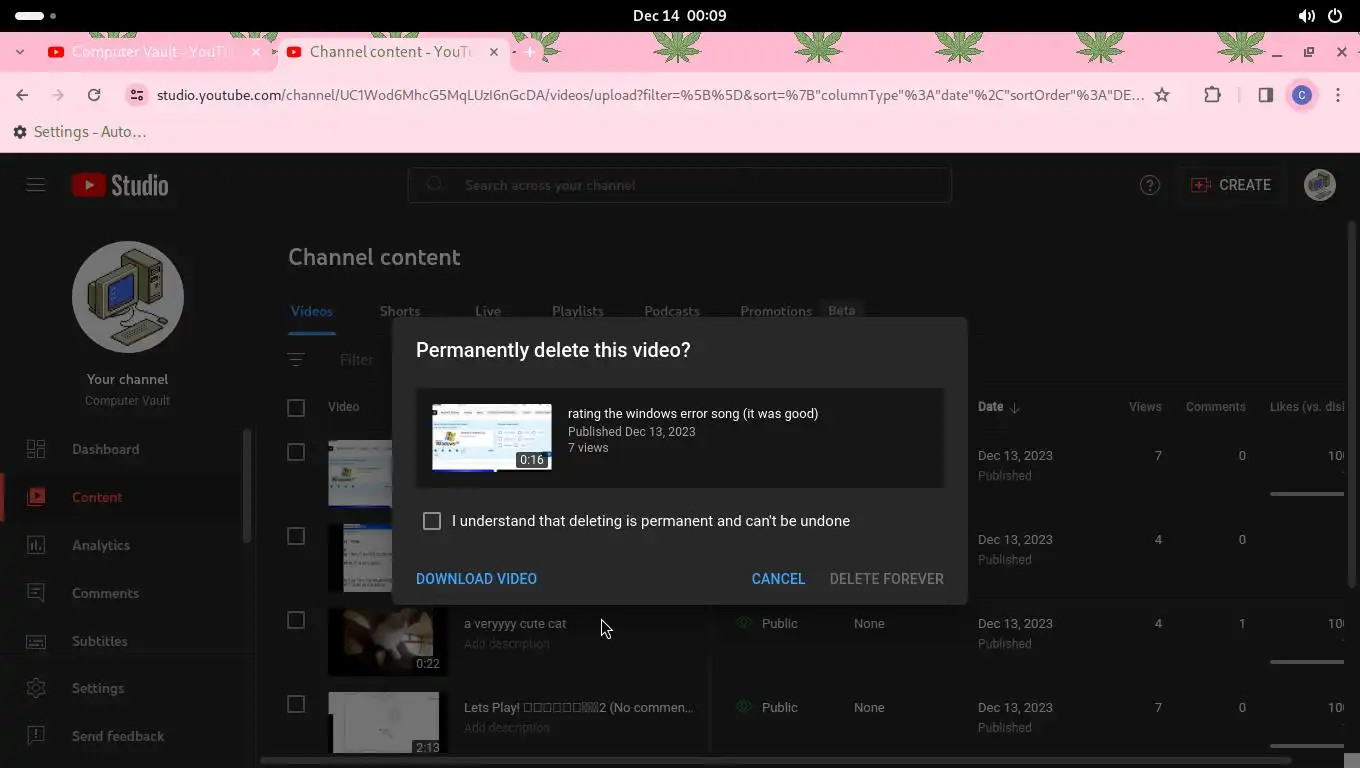This screenshot has height=768, width=1360.
Task: Click the address bar URL
Action: point(650,95)
